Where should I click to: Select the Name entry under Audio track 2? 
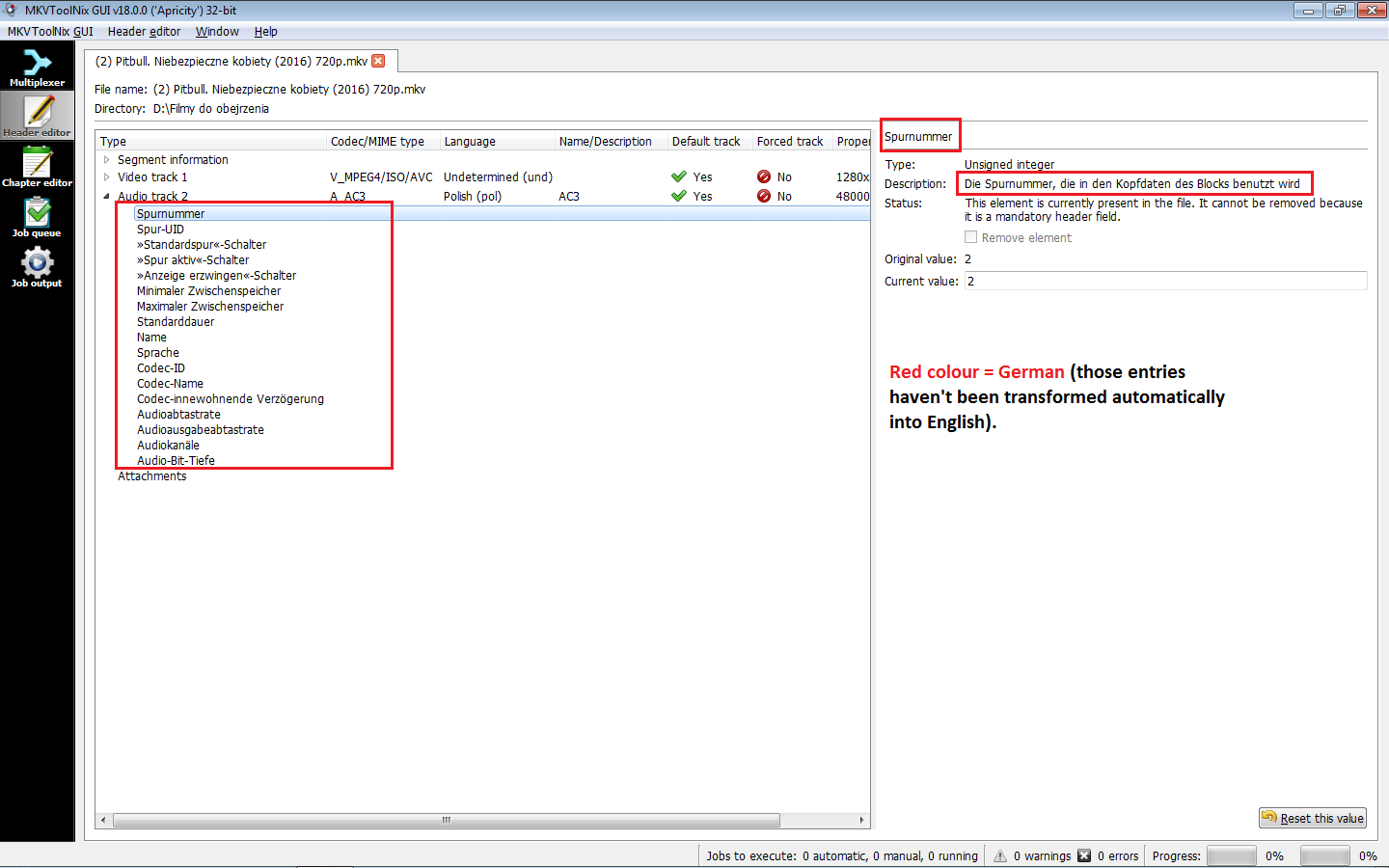pos(151,338)
